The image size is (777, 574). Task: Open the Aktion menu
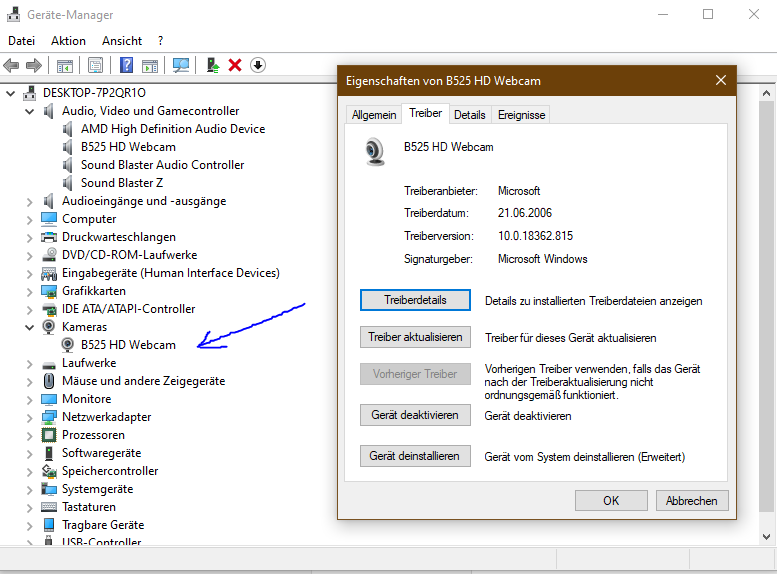(x=68, y=41)
